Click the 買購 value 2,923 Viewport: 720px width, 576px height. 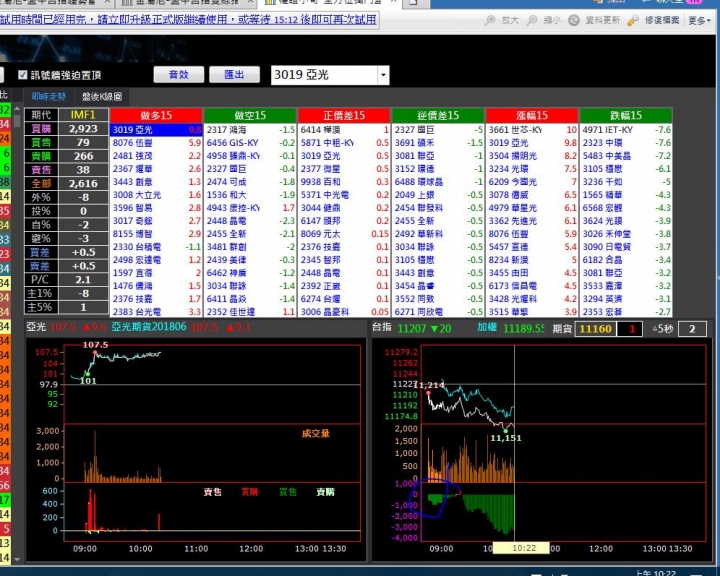pyautogui.click(x=83, y=129)
